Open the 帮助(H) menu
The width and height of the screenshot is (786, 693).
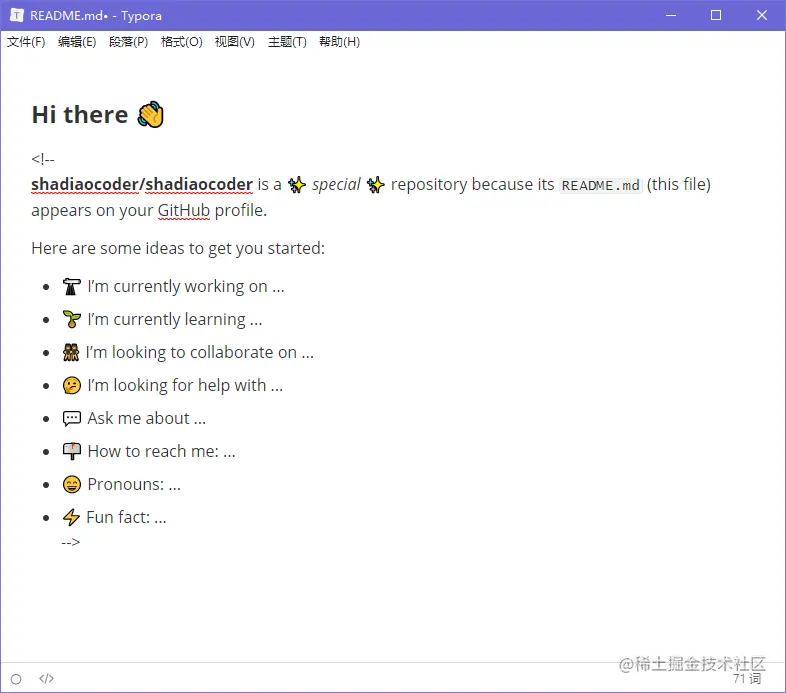pos(339,42)
